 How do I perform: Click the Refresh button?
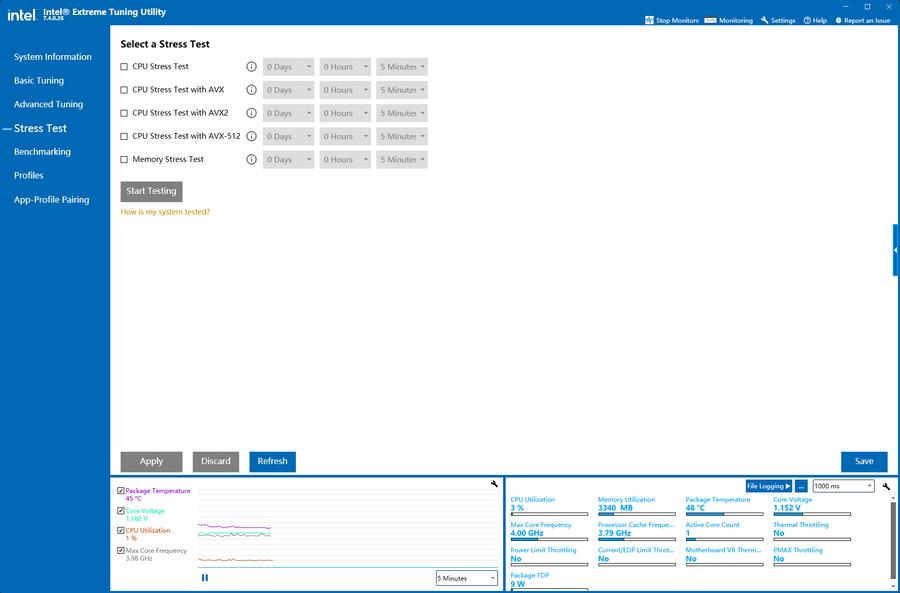click(x=272, y=462)
